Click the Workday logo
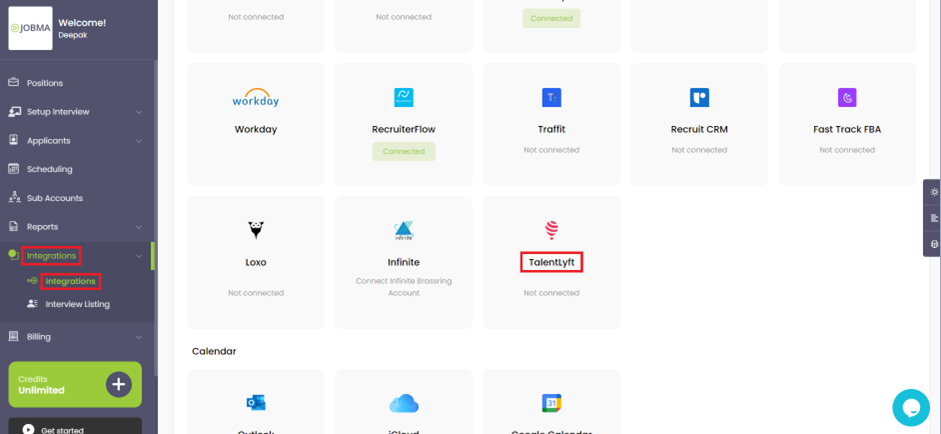Image resolution: width=941 pixels, height=434 pixels. click(x=256, y=98)
